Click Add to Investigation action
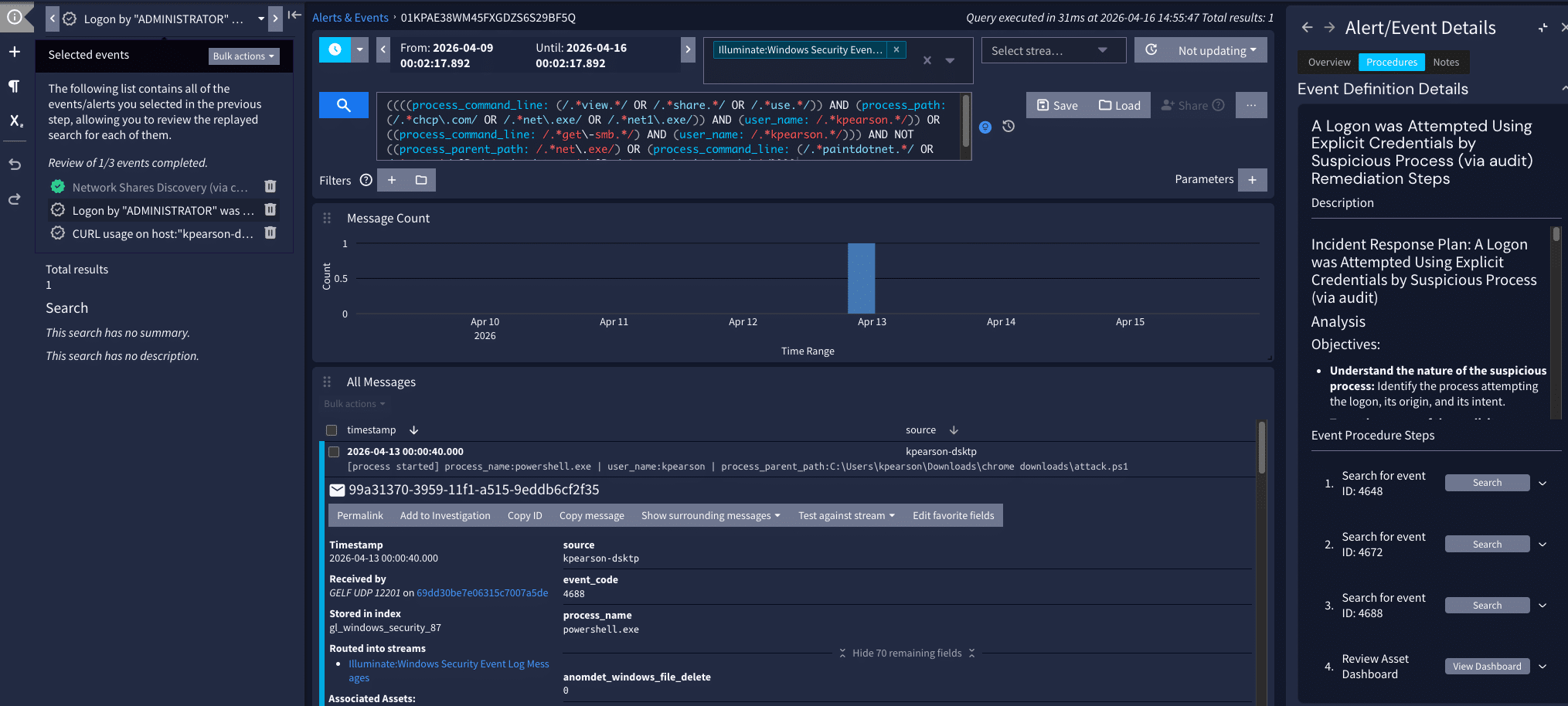The width and height of the screenshot is (1568, 706). [445, 515]
